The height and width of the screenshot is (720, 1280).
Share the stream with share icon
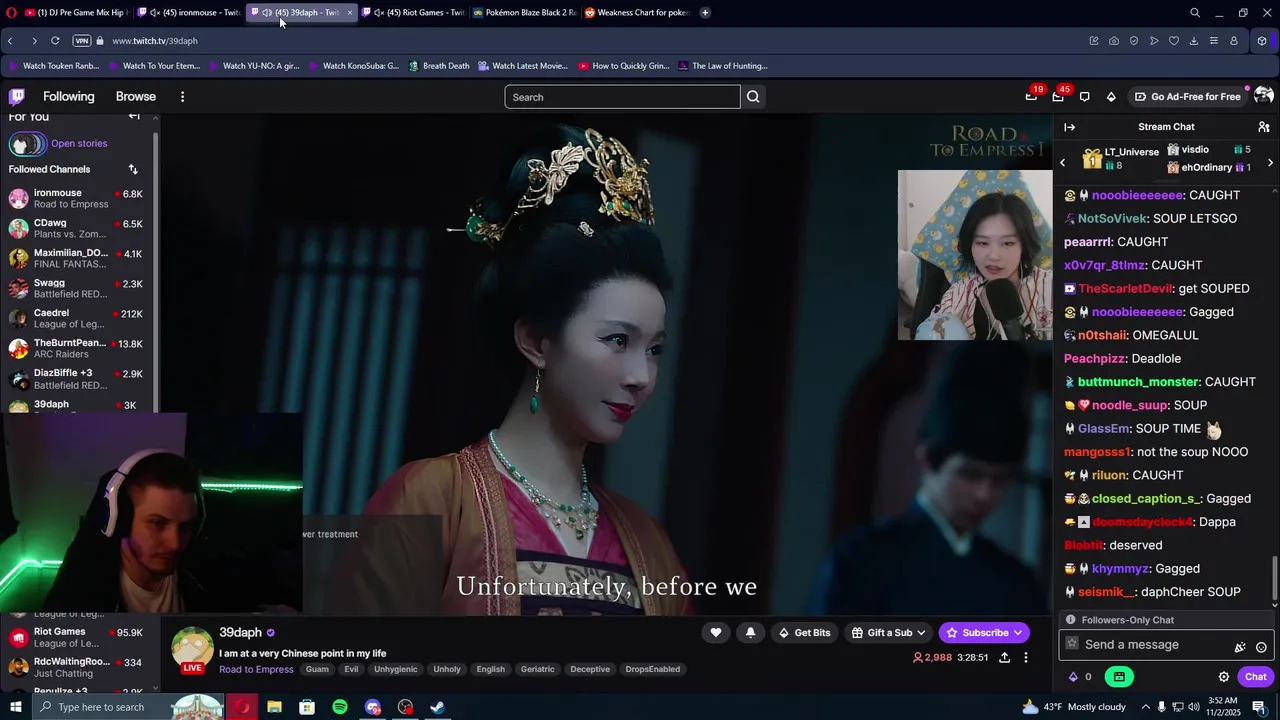(x=1004, y=658)
